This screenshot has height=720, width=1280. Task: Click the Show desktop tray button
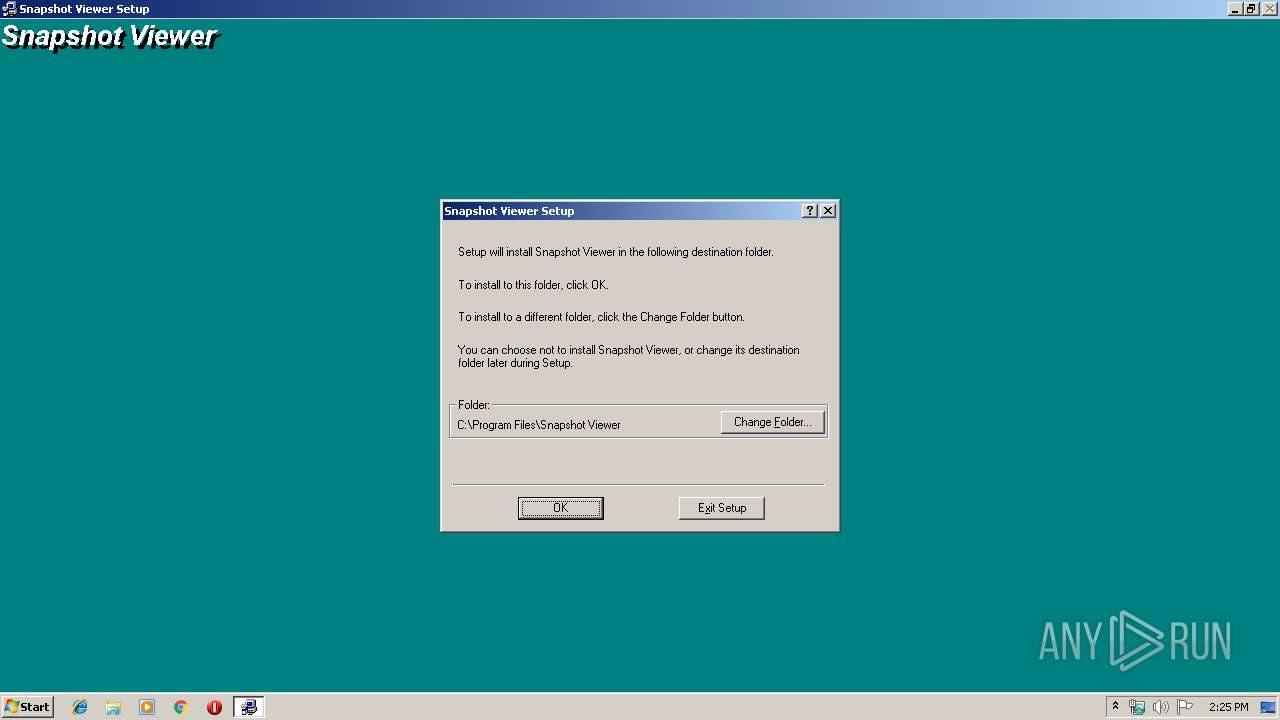point(1268,707)
